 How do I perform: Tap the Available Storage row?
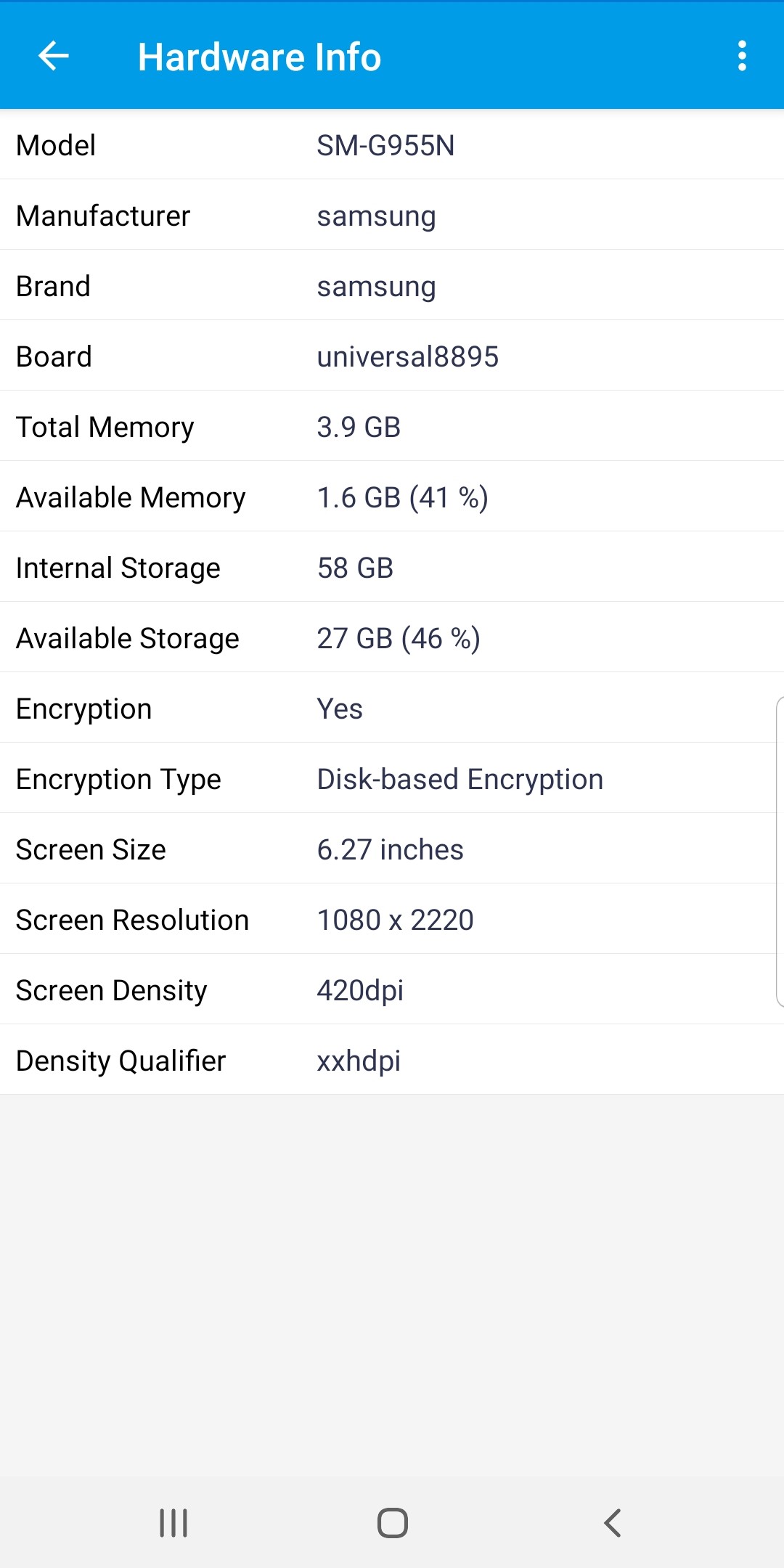pos(392,638)
